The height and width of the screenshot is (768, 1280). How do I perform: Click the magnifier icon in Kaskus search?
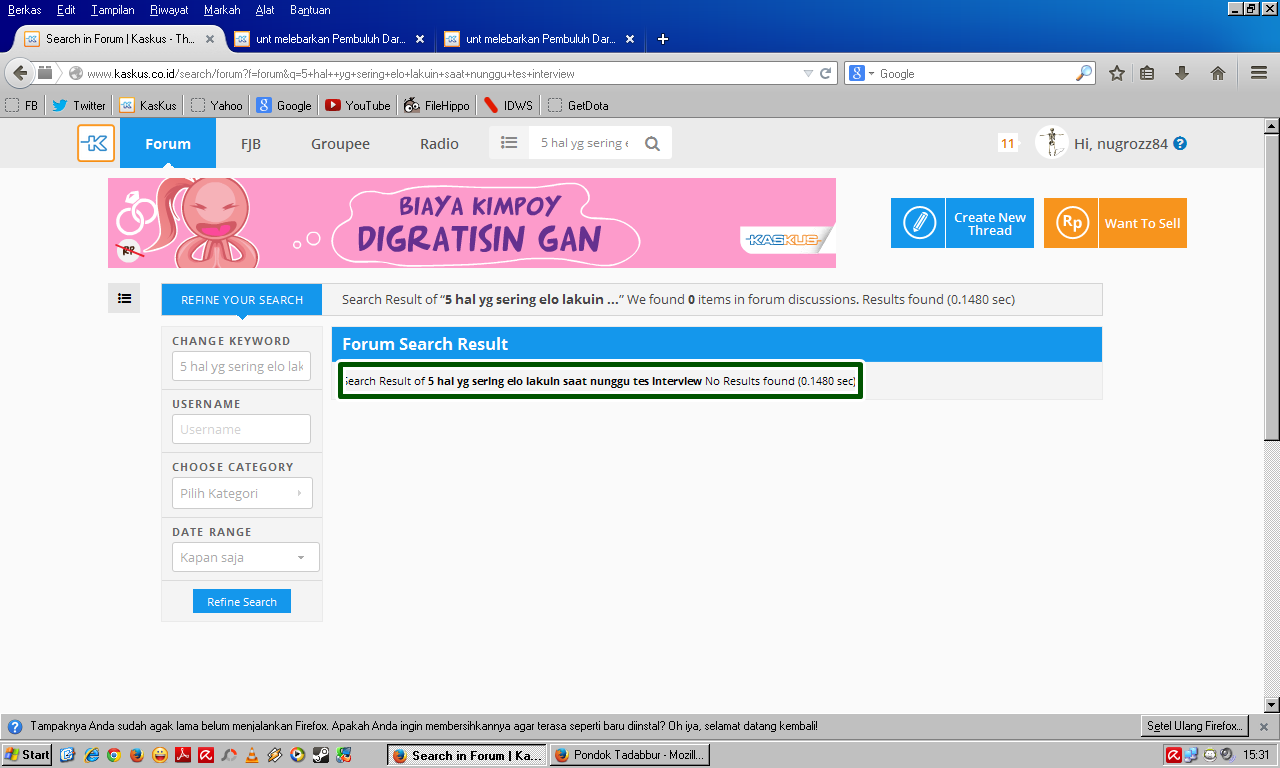(653, 143)
